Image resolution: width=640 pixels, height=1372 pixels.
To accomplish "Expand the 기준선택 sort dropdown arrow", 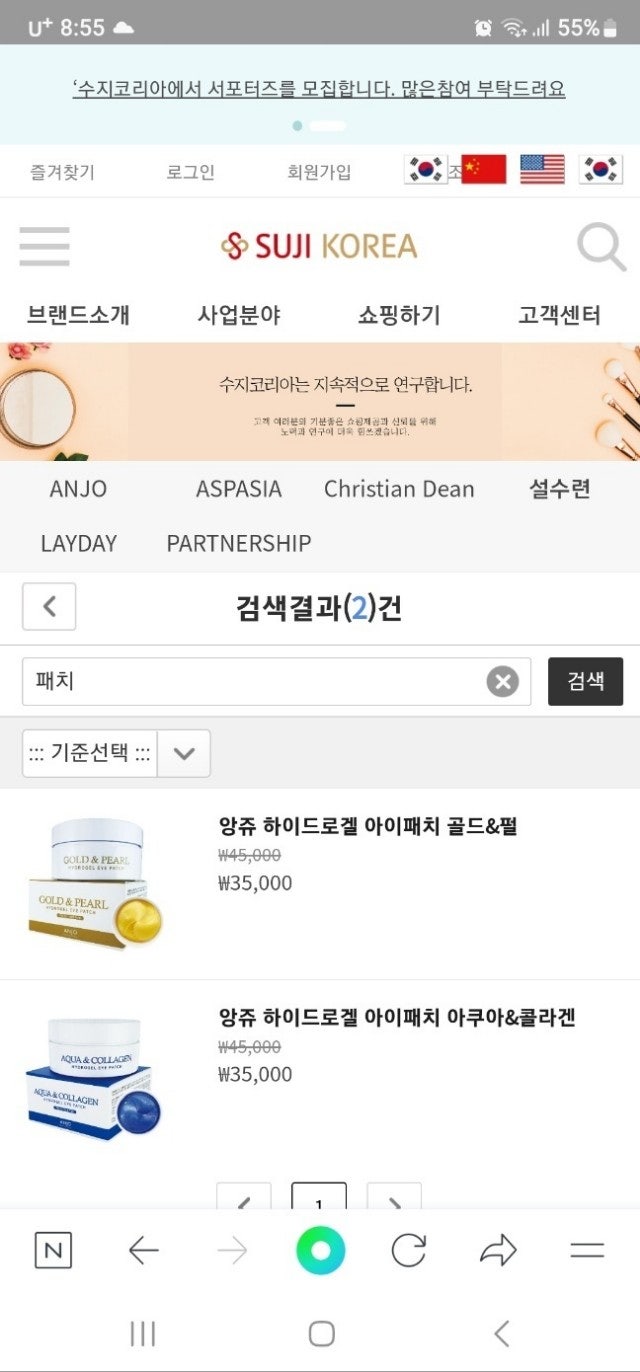I will 184,753.
